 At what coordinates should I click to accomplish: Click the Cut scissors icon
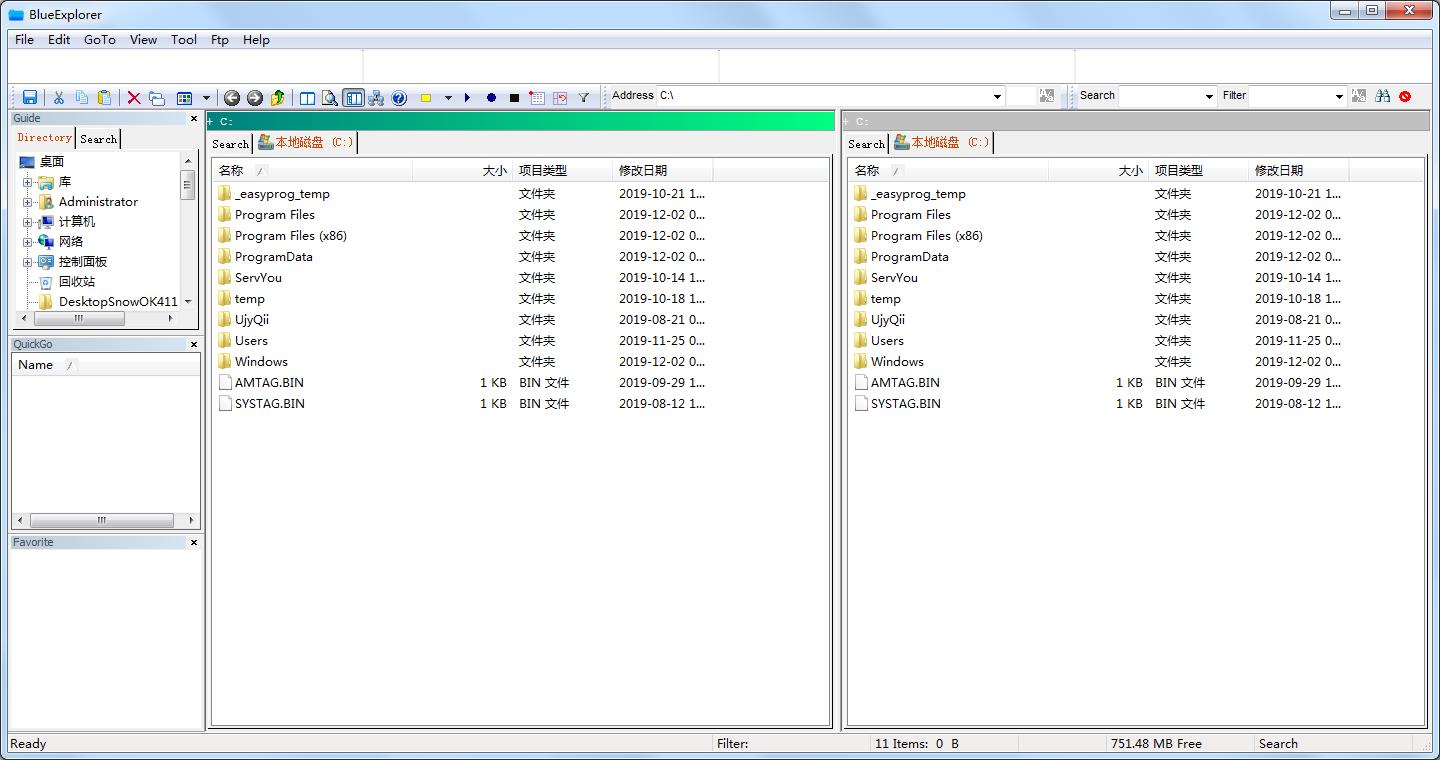[x=58, y=97]
